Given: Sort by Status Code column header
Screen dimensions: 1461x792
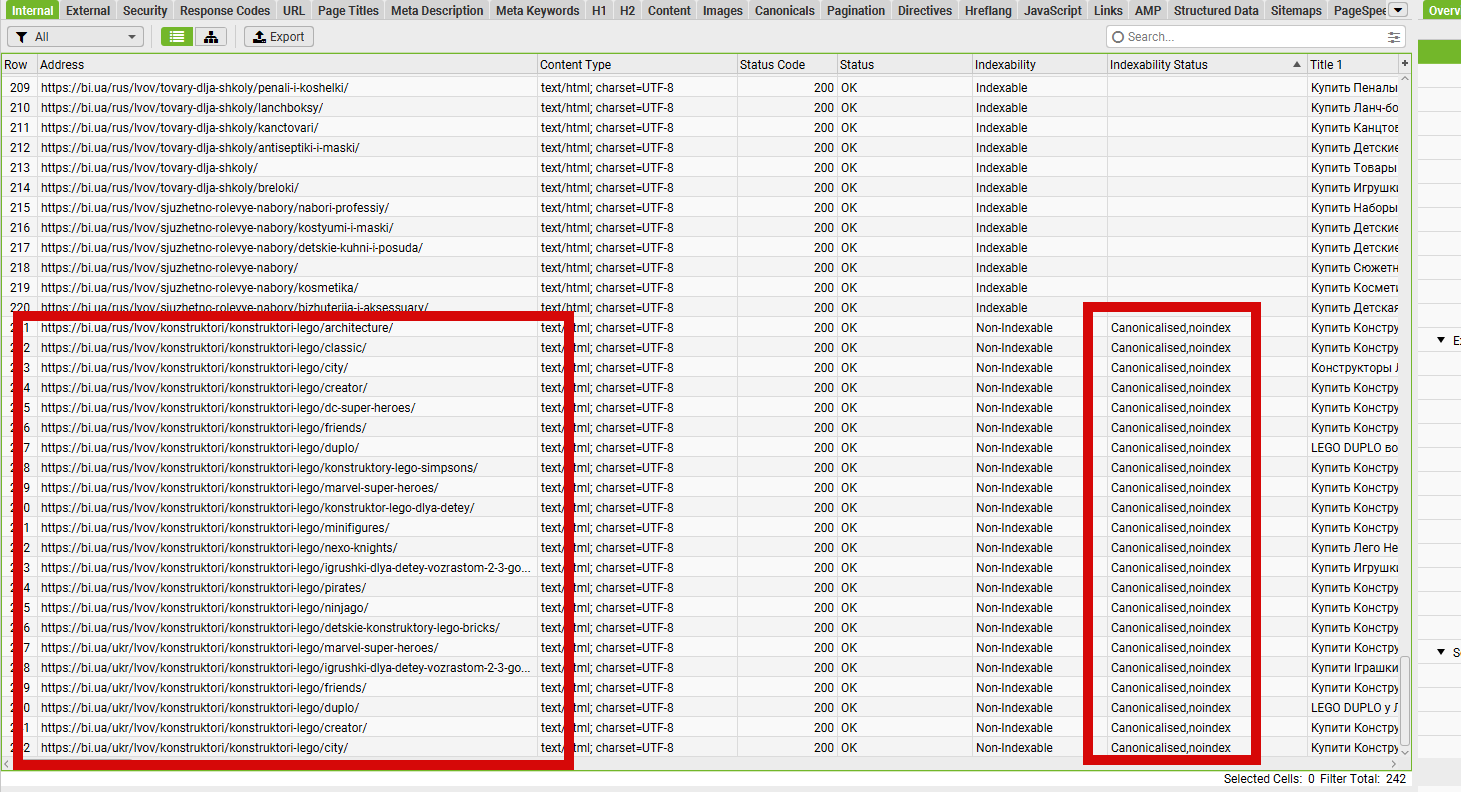Looking at the screenshot, I should click(x=787, y=64).
